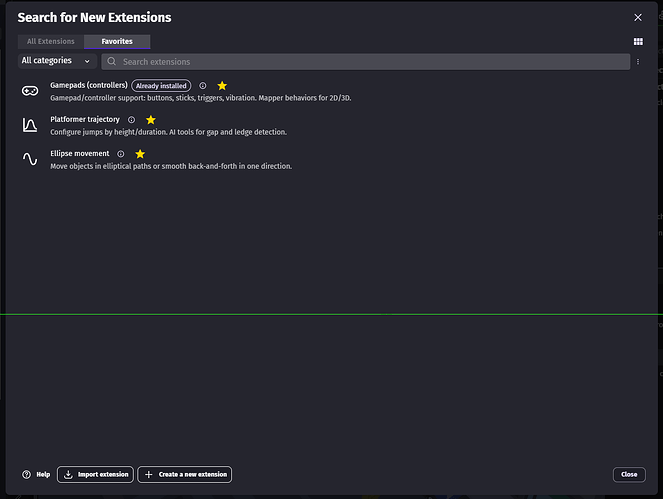Image resolution: width=663 pixels, height=499 pixels.
Task: Click Create a new extension button
Action: (x=185, y=474)
